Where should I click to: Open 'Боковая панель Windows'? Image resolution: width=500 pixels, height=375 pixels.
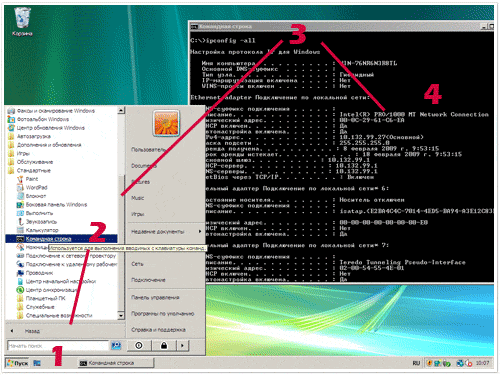click(x=52, y=205)
